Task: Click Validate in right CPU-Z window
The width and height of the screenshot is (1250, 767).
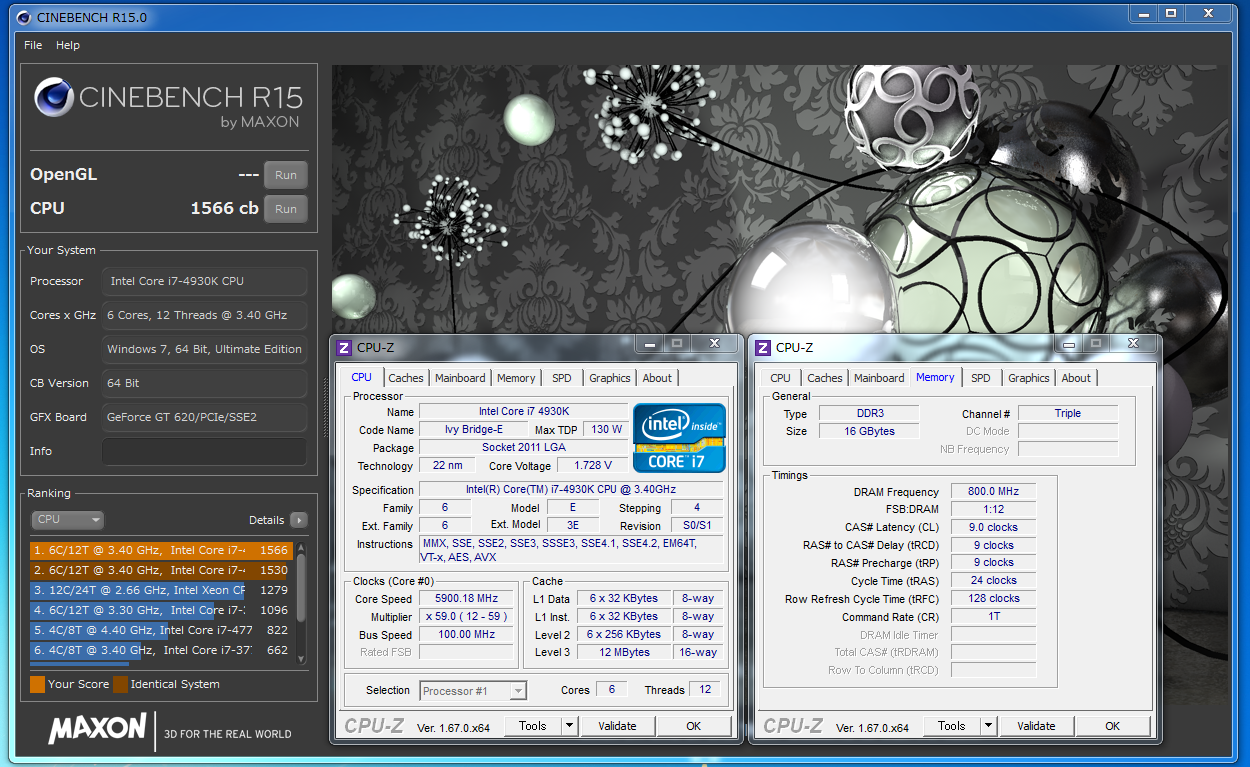Action: 1036,726
